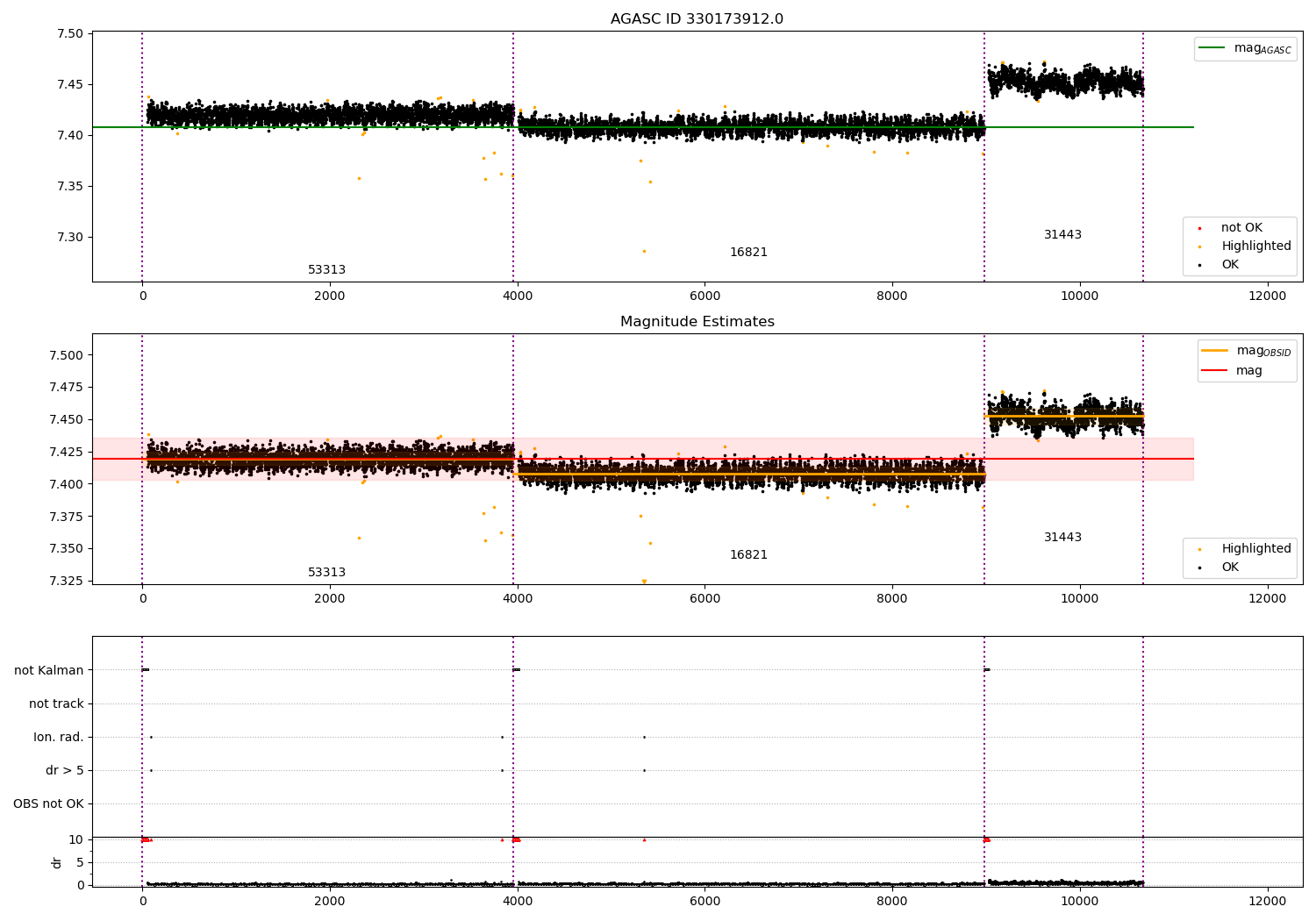The width and height of the screenshot is (1316, 921).
Task: Click the orange outlier near 7.29 in top plot
Action: (x=644, y=252)
